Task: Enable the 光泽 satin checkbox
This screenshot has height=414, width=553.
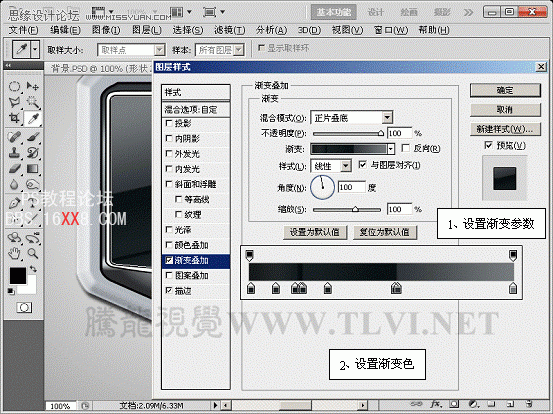Action: click(x=169, y=230)
